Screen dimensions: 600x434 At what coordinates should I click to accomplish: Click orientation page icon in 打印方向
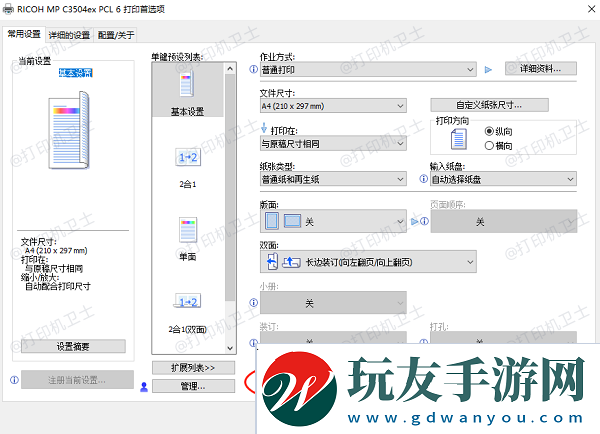pyautogui.click(x=458, y=139)
